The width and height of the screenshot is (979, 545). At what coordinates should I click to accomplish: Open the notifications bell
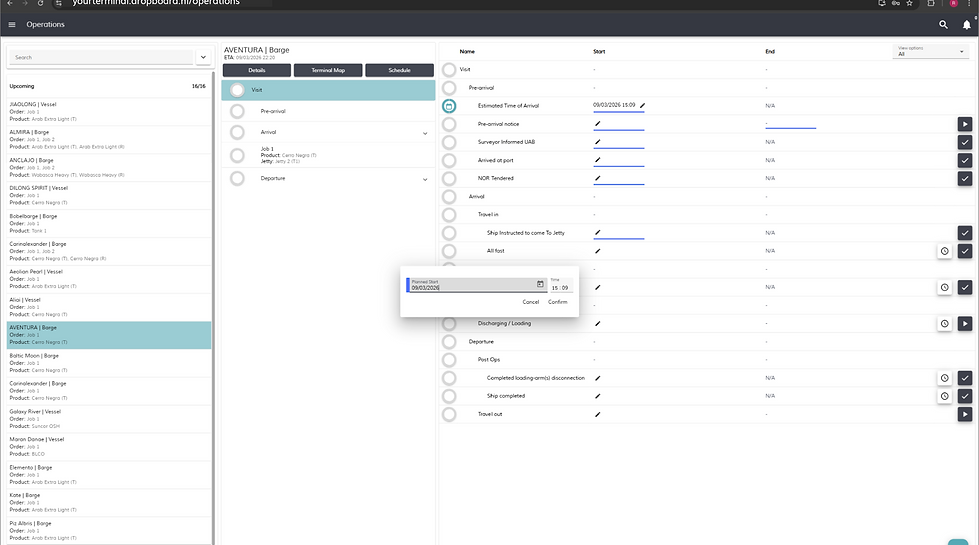pyautogui.click(x=967, y=25)
